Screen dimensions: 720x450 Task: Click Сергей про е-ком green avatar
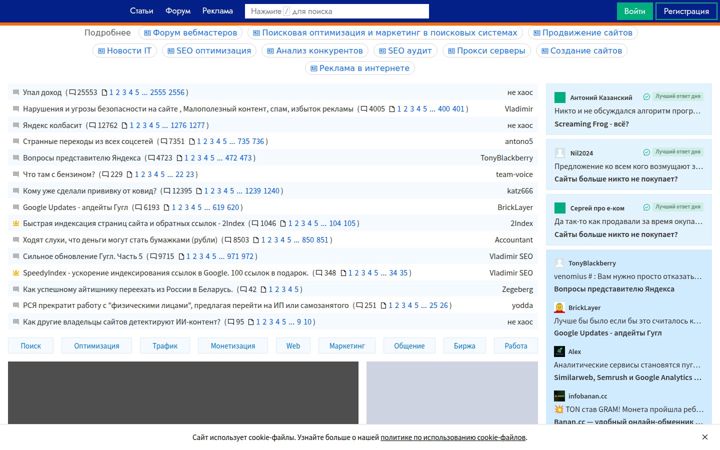[x=560, y=208]
